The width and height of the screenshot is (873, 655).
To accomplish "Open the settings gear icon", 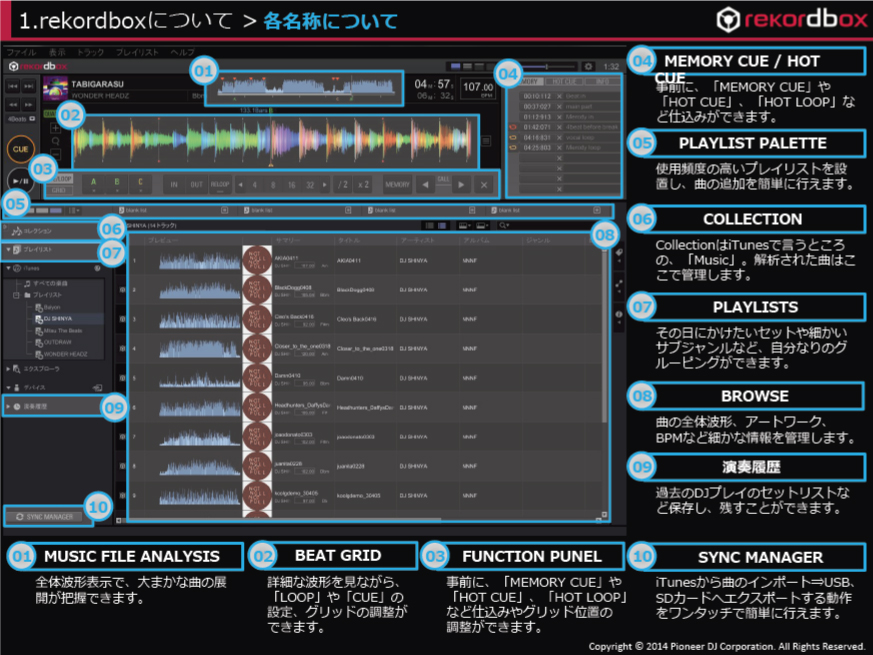I will coord(588,66).
